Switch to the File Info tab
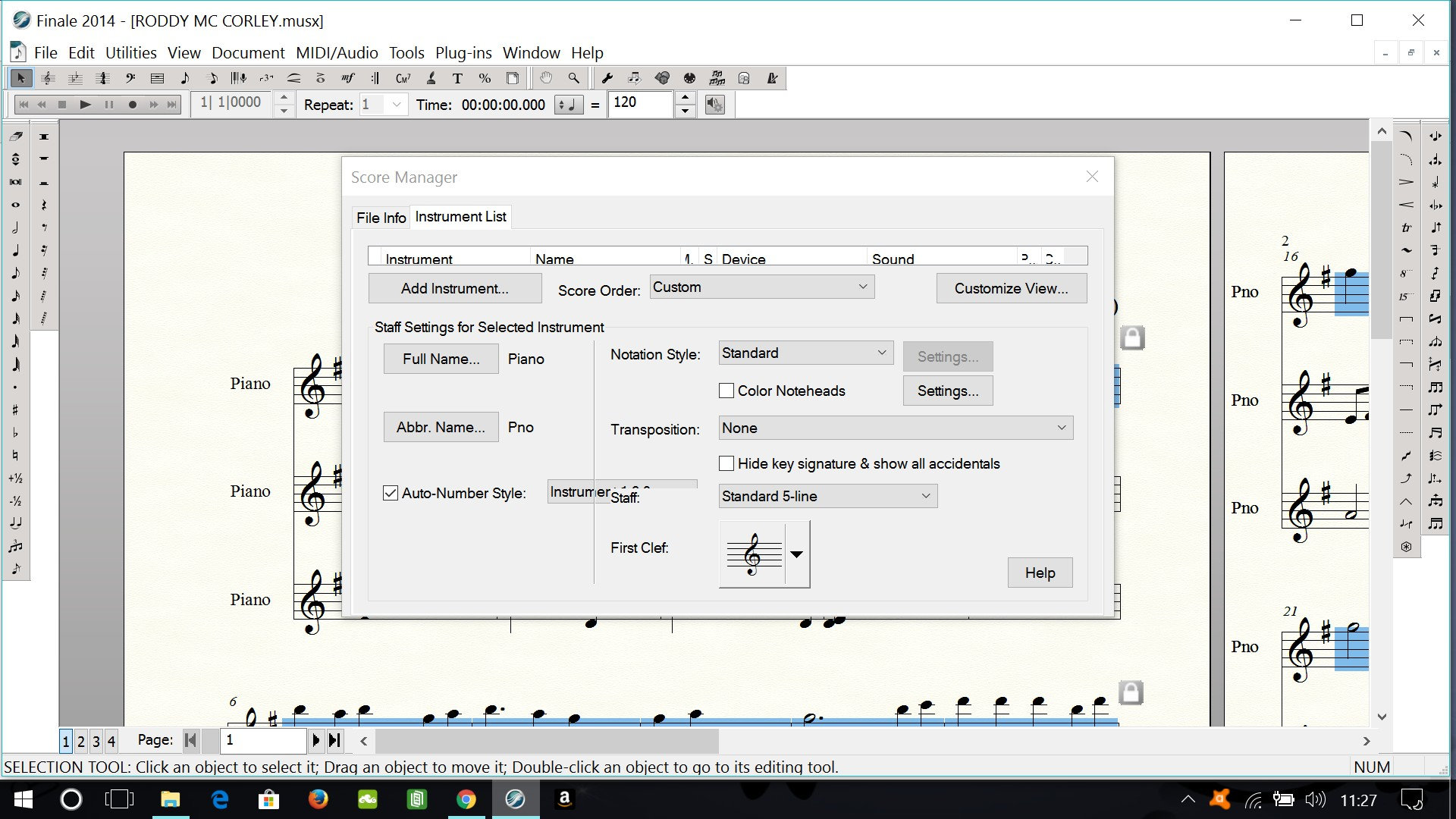Viewport: 1456px width, 819px height. click(x=381, y=218)
